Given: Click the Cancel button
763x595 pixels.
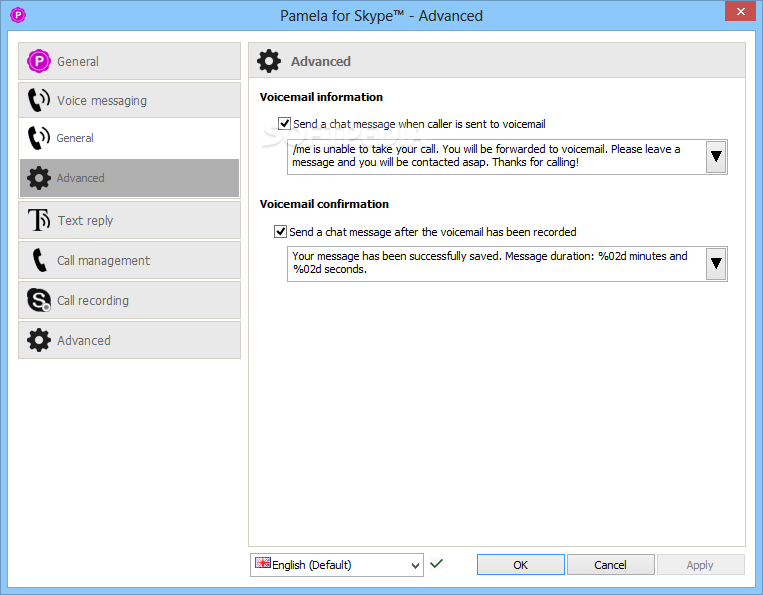Looking at the screenshot, I should coord(610,565).
